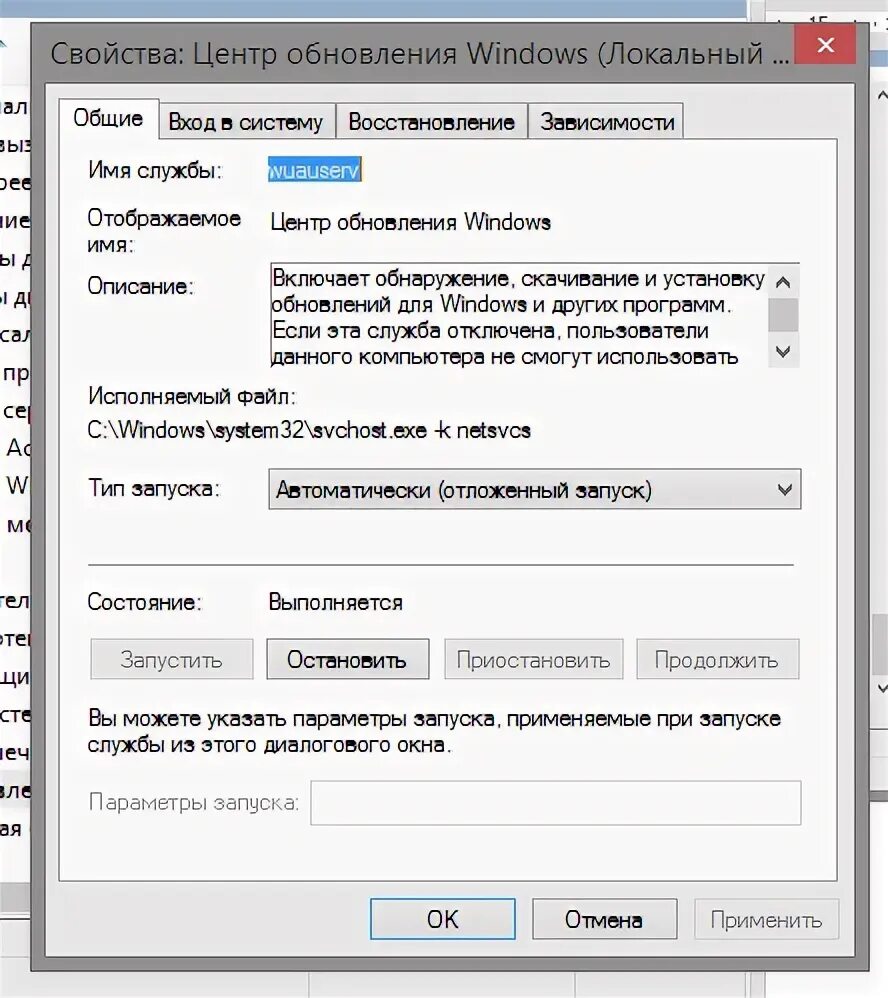Open the Вход в систему tab

coord(247,122)
